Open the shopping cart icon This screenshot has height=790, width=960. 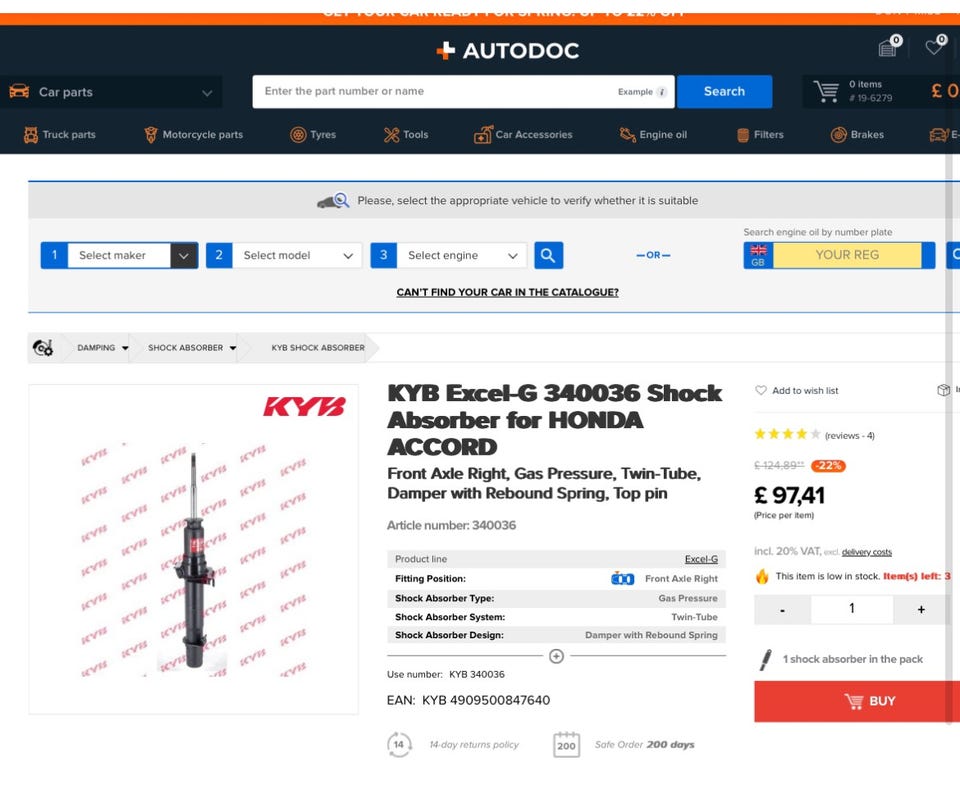826,91
